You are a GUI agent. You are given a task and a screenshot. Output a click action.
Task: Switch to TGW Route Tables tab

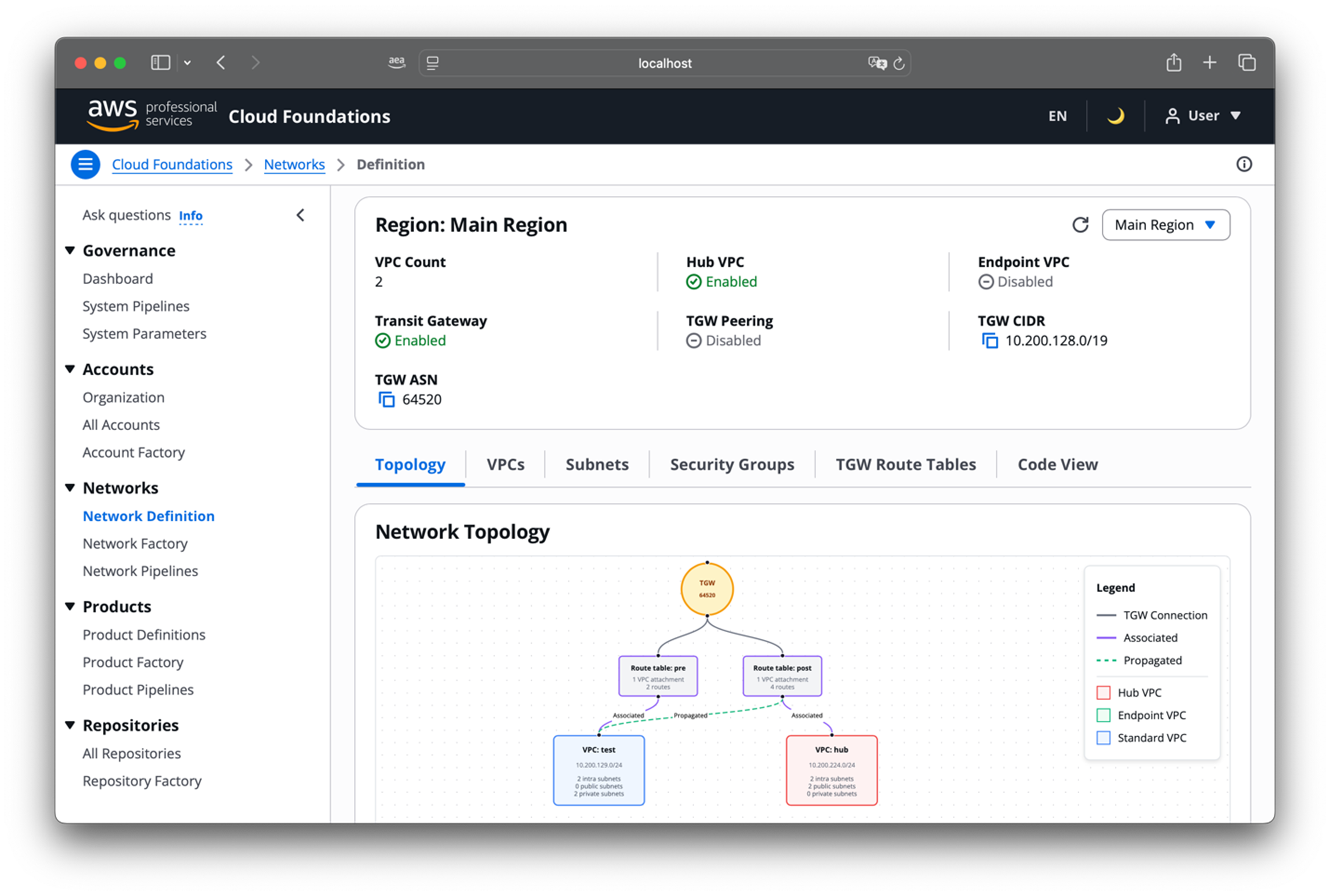click(905, 464)
